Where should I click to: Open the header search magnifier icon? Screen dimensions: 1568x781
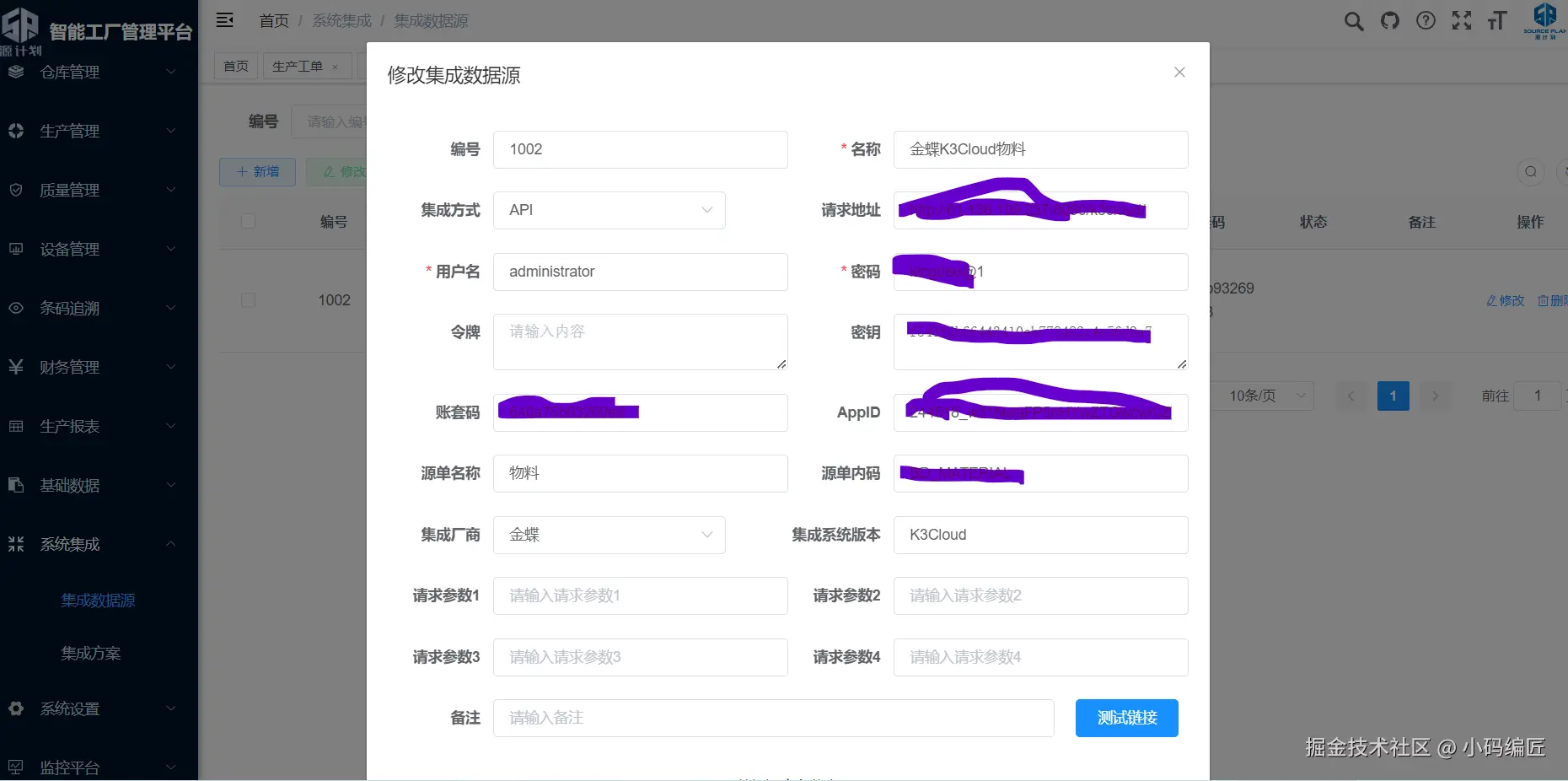pyautogui.click(x=1354, y=21)
